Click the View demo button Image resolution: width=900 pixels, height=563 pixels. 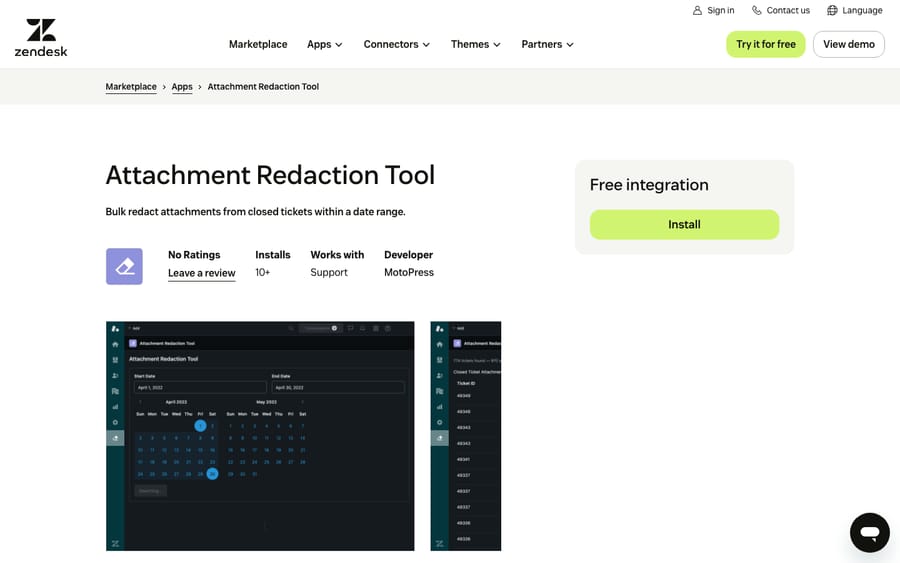click(x=849, y=44)
